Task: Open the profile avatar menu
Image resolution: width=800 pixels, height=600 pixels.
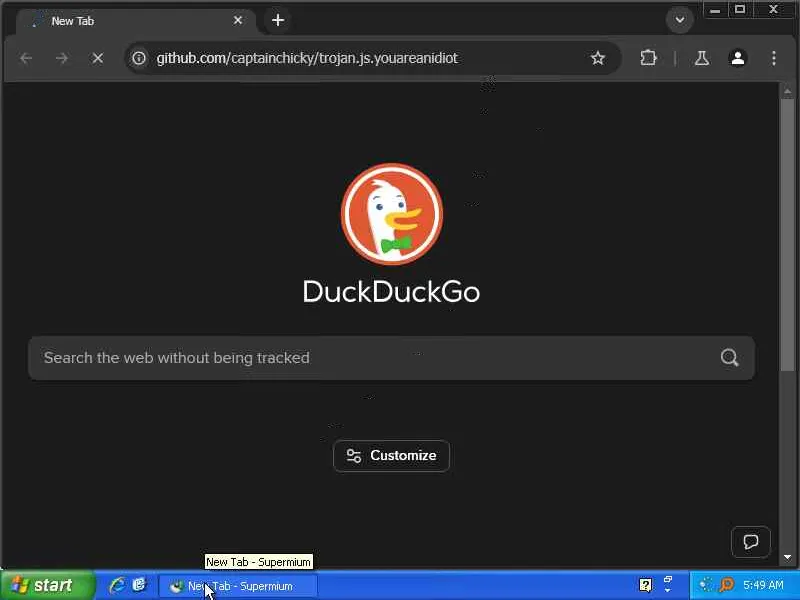Action: click(738, 58)
